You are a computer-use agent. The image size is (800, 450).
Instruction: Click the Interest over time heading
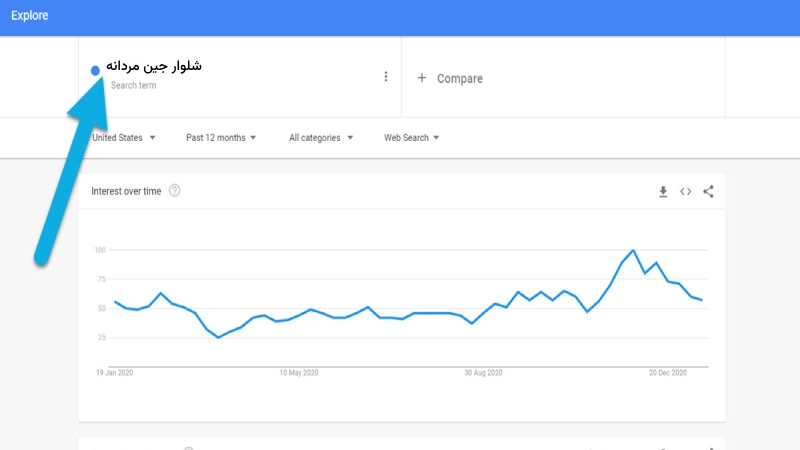pyautogui.click(x=126, y=191)
